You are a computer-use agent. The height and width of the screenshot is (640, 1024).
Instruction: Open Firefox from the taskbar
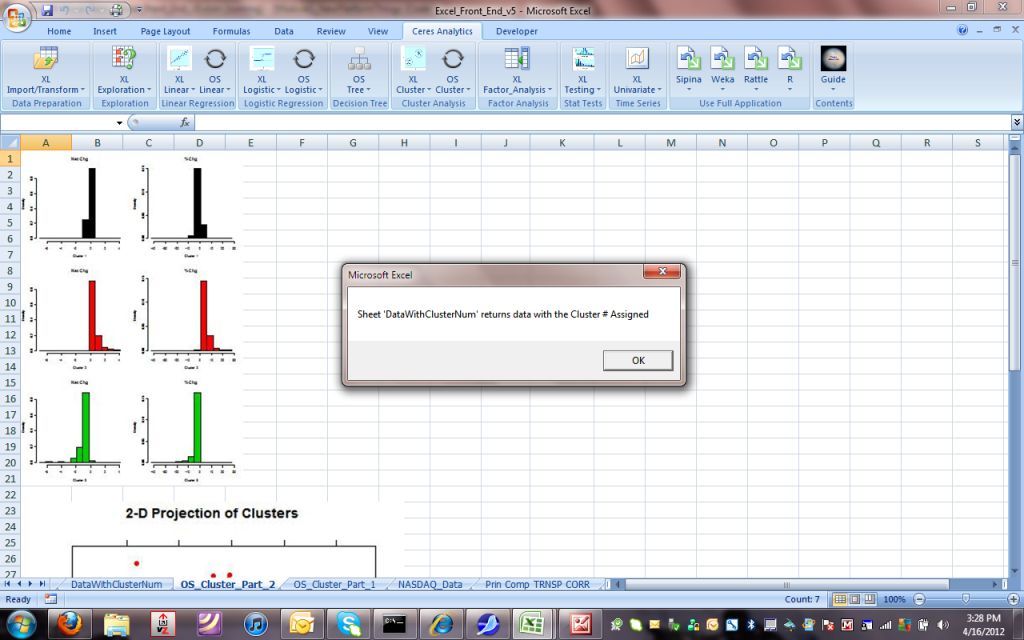68,624
